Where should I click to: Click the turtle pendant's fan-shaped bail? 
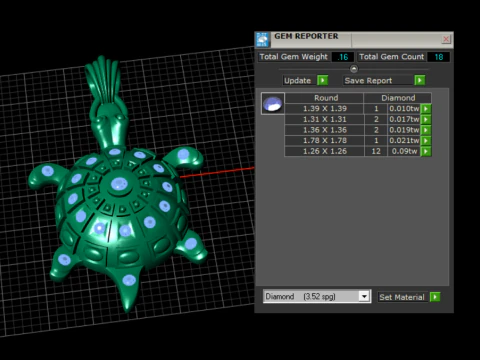103,78
